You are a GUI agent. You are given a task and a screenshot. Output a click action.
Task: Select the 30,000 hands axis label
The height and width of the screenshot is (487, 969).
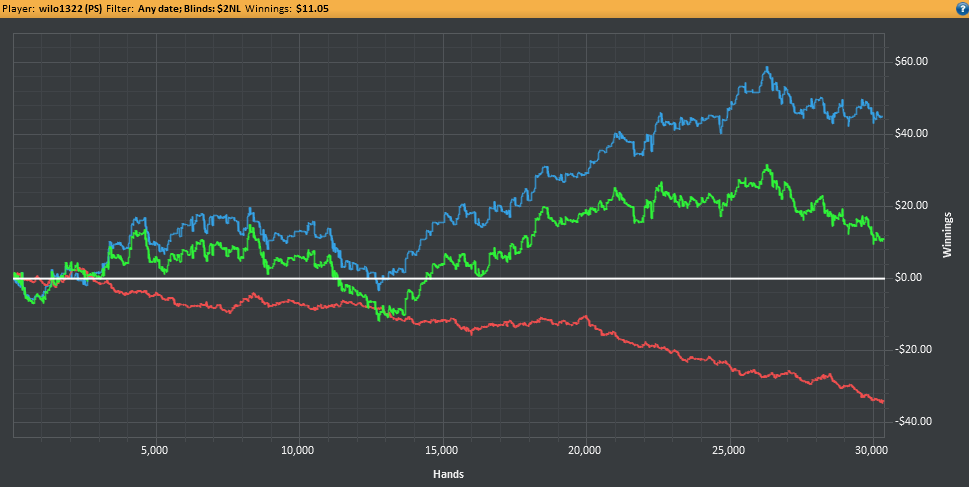(871, 451)
